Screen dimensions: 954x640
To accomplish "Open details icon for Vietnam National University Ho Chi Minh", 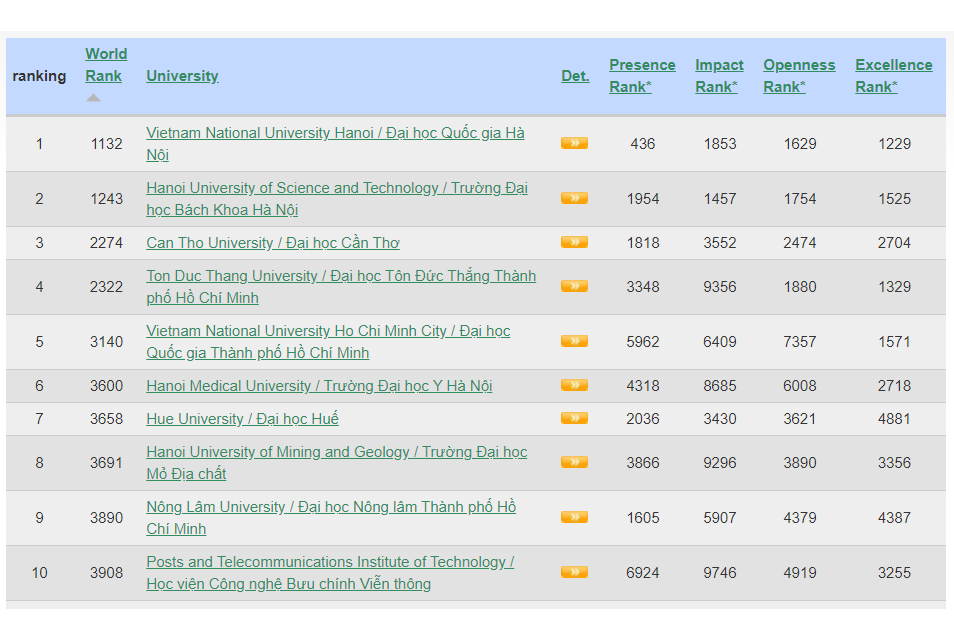I will pyautogui.click(x=574, y=341).
